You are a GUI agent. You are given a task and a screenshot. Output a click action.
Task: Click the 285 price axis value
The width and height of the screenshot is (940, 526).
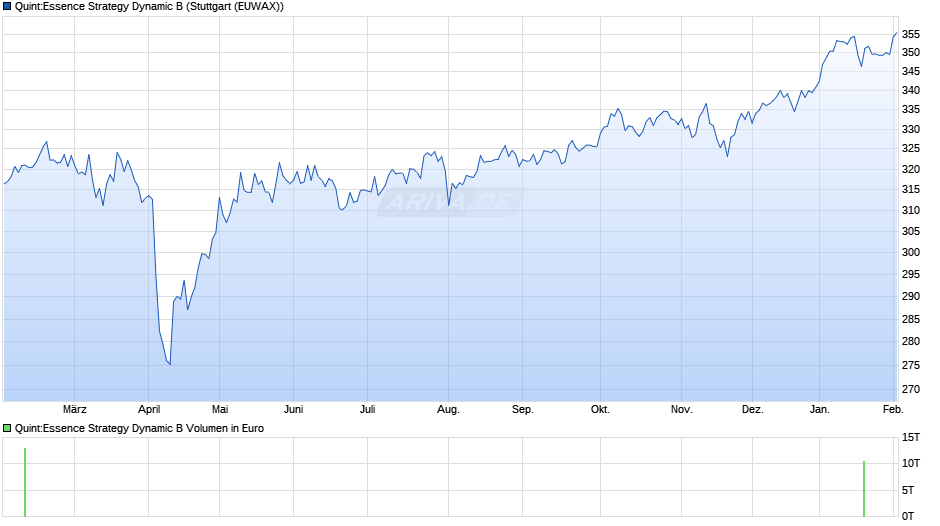[x=911, y=319]
